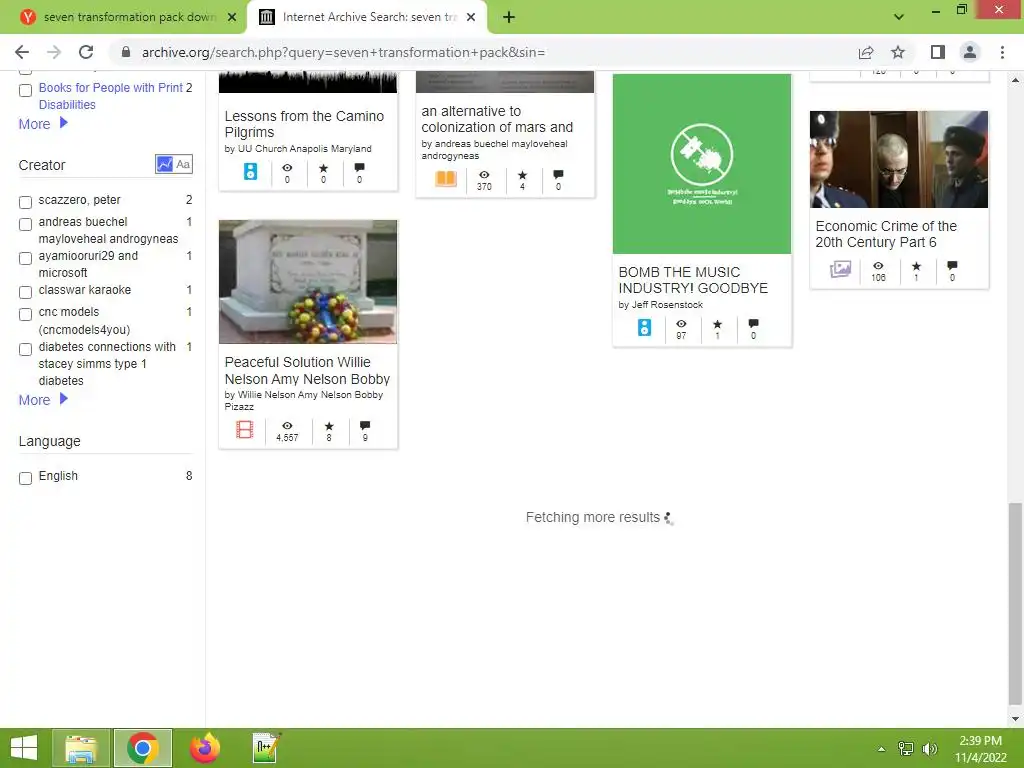Open File Explorer from the taskbar
Viewport: 1024px width, 768px height.
[81, 748]
